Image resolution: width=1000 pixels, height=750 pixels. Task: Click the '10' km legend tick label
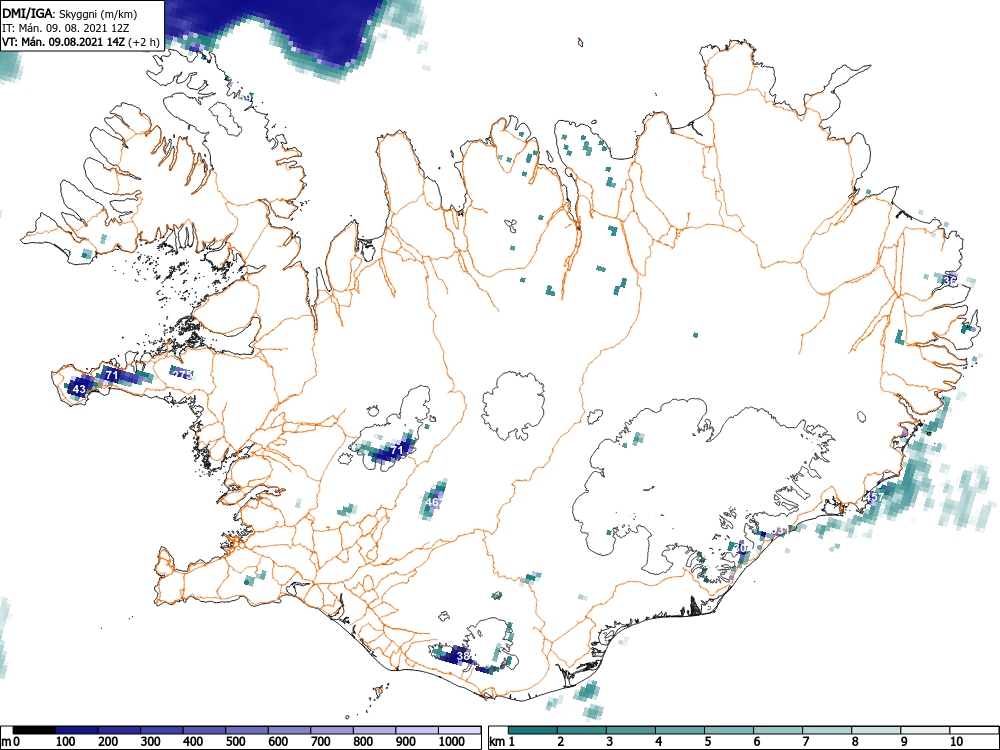(956, 742)
